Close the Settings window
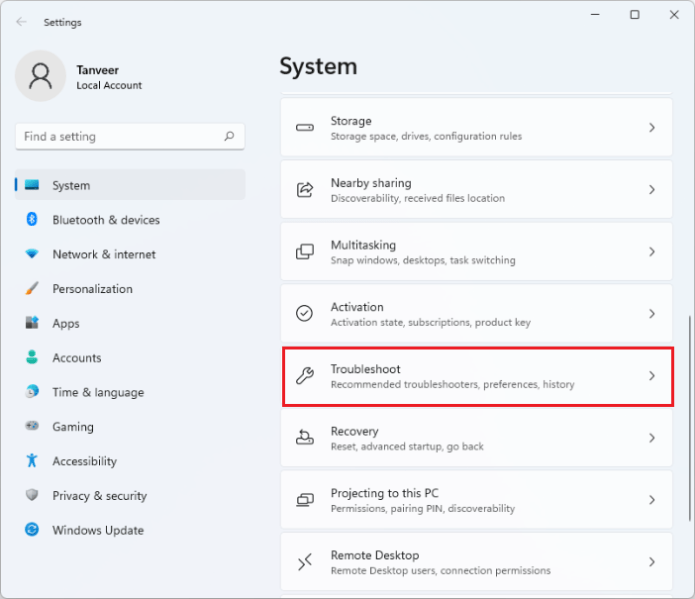The width and height of the screenshot is (695, 599). (674, 15)
